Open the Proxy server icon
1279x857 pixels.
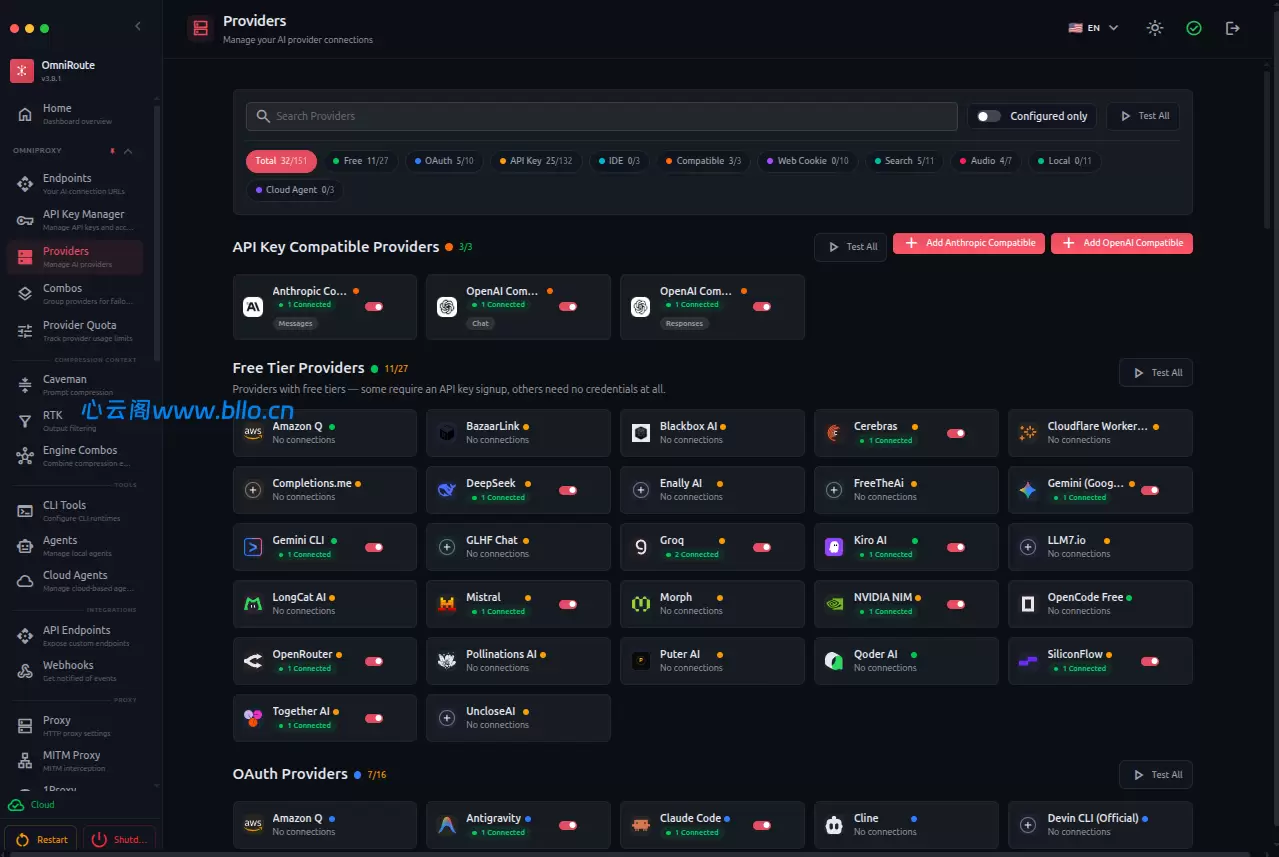tap(25, 726)
